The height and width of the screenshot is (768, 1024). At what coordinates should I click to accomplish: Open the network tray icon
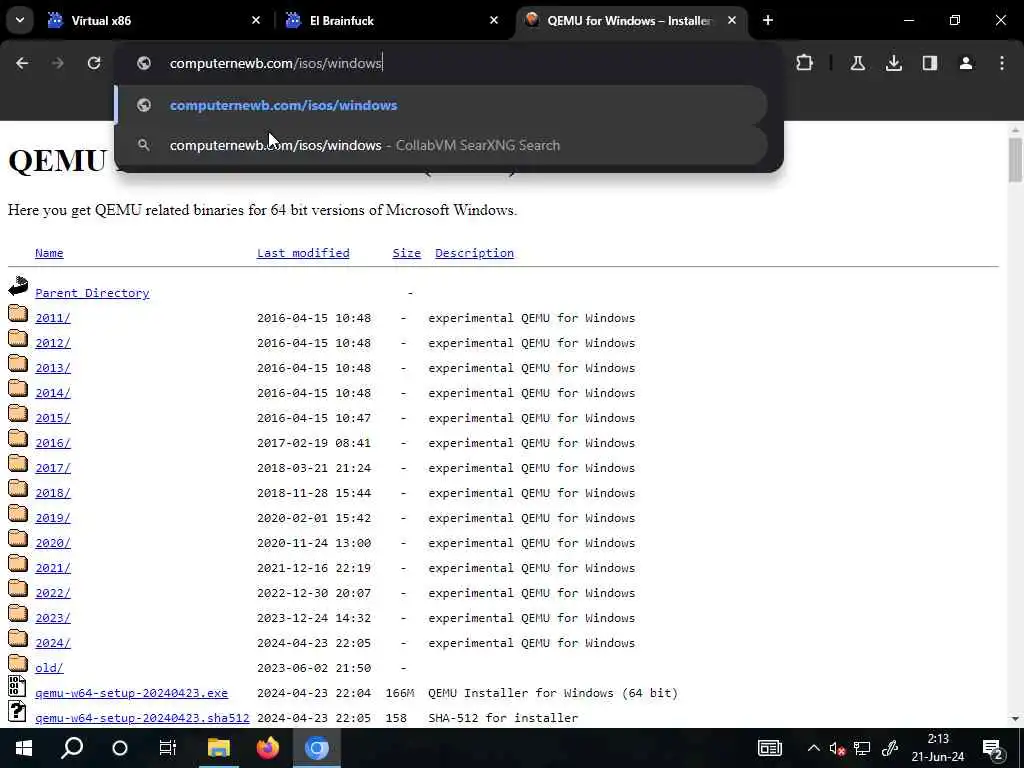pos(862,748)
